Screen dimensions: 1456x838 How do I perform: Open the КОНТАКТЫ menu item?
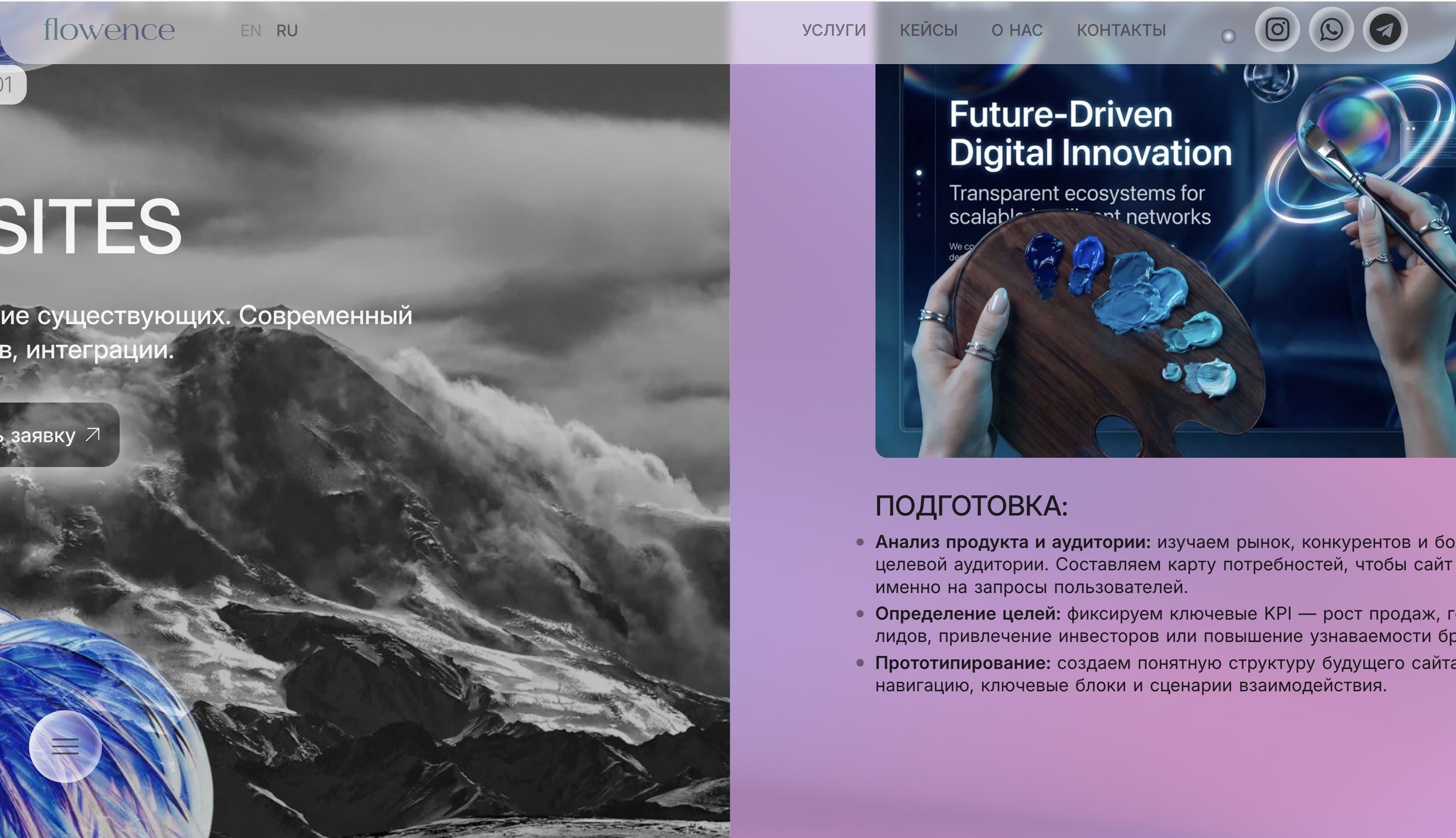click(1121, 30)
